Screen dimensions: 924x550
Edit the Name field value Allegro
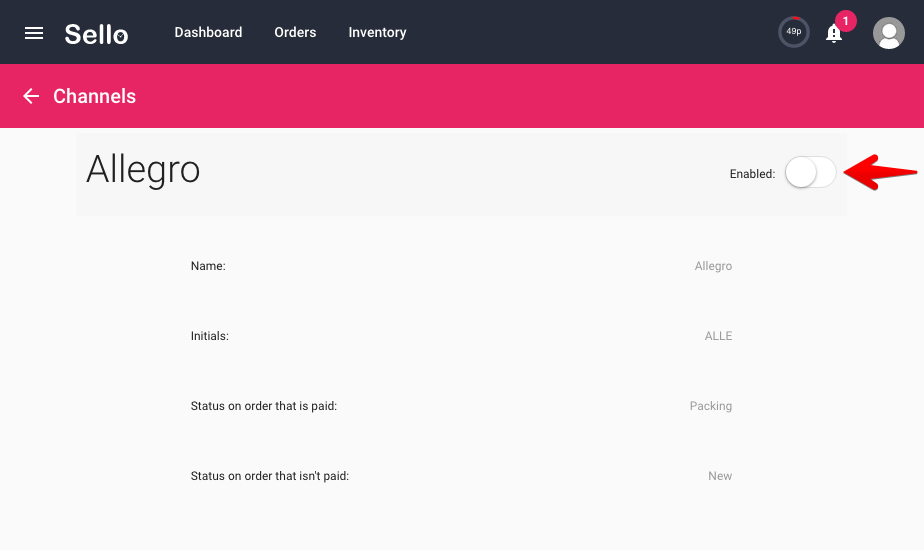(713, 266)
